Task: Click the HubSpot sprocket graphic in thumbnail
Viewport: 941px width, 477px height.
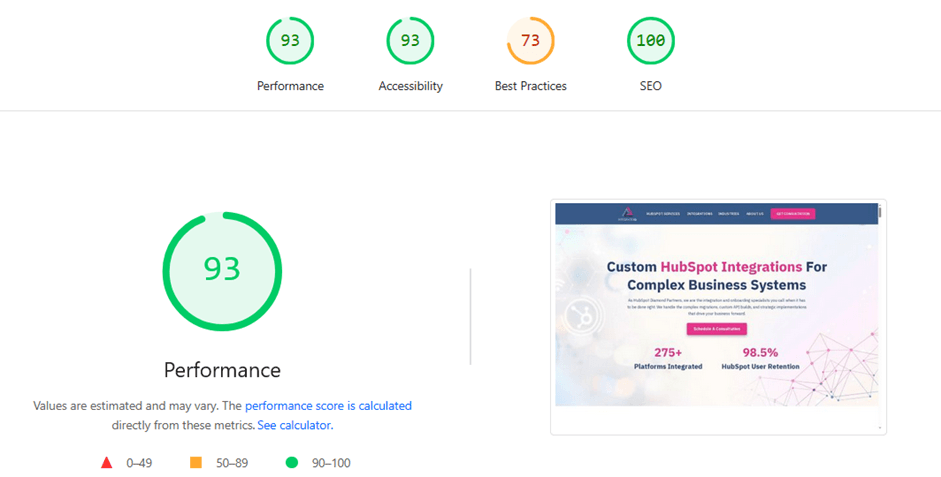Action: pyautogui.click(x=582, y=315)
